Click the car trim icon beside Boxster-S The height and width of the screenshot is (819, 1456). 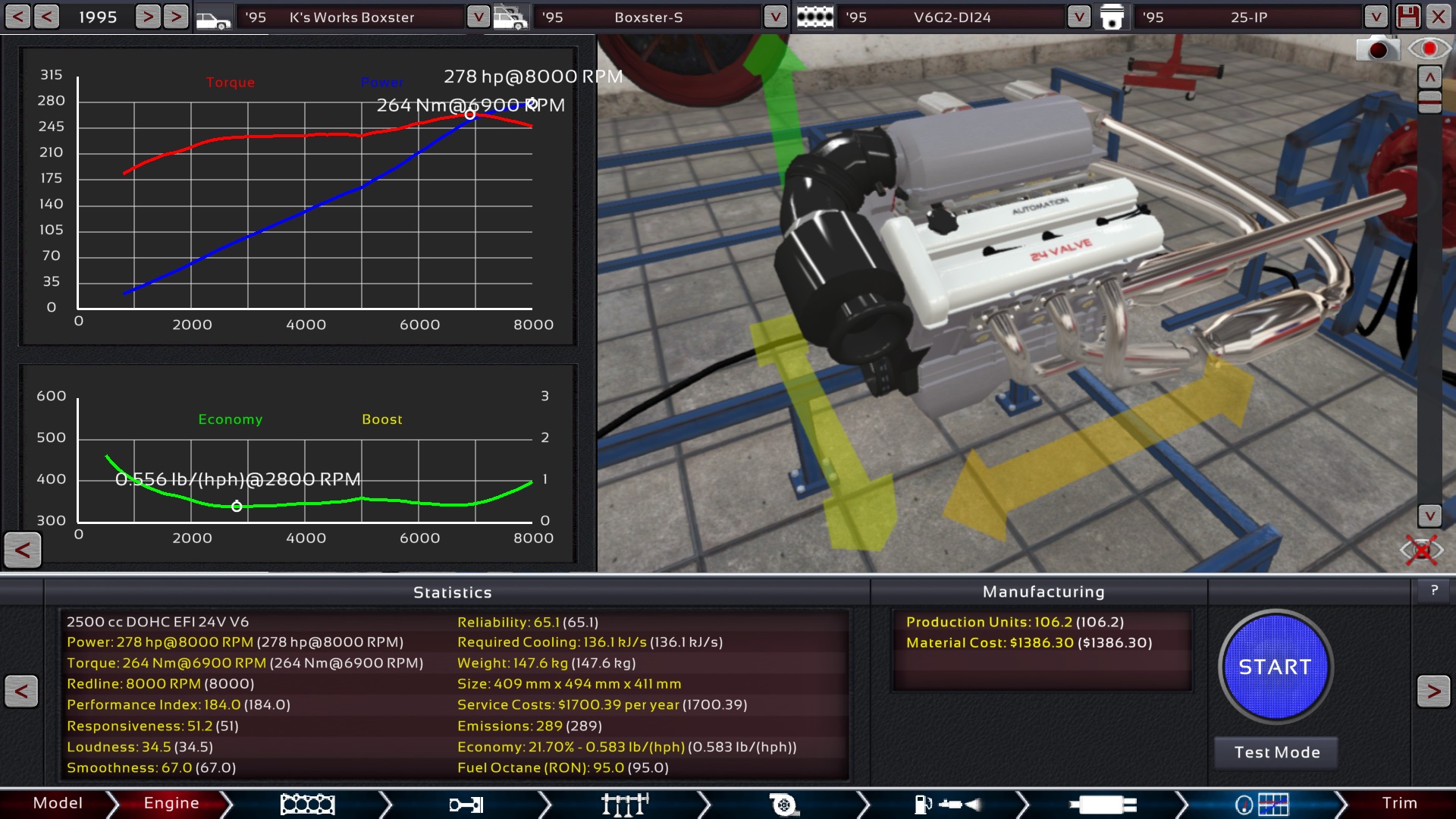510,17
